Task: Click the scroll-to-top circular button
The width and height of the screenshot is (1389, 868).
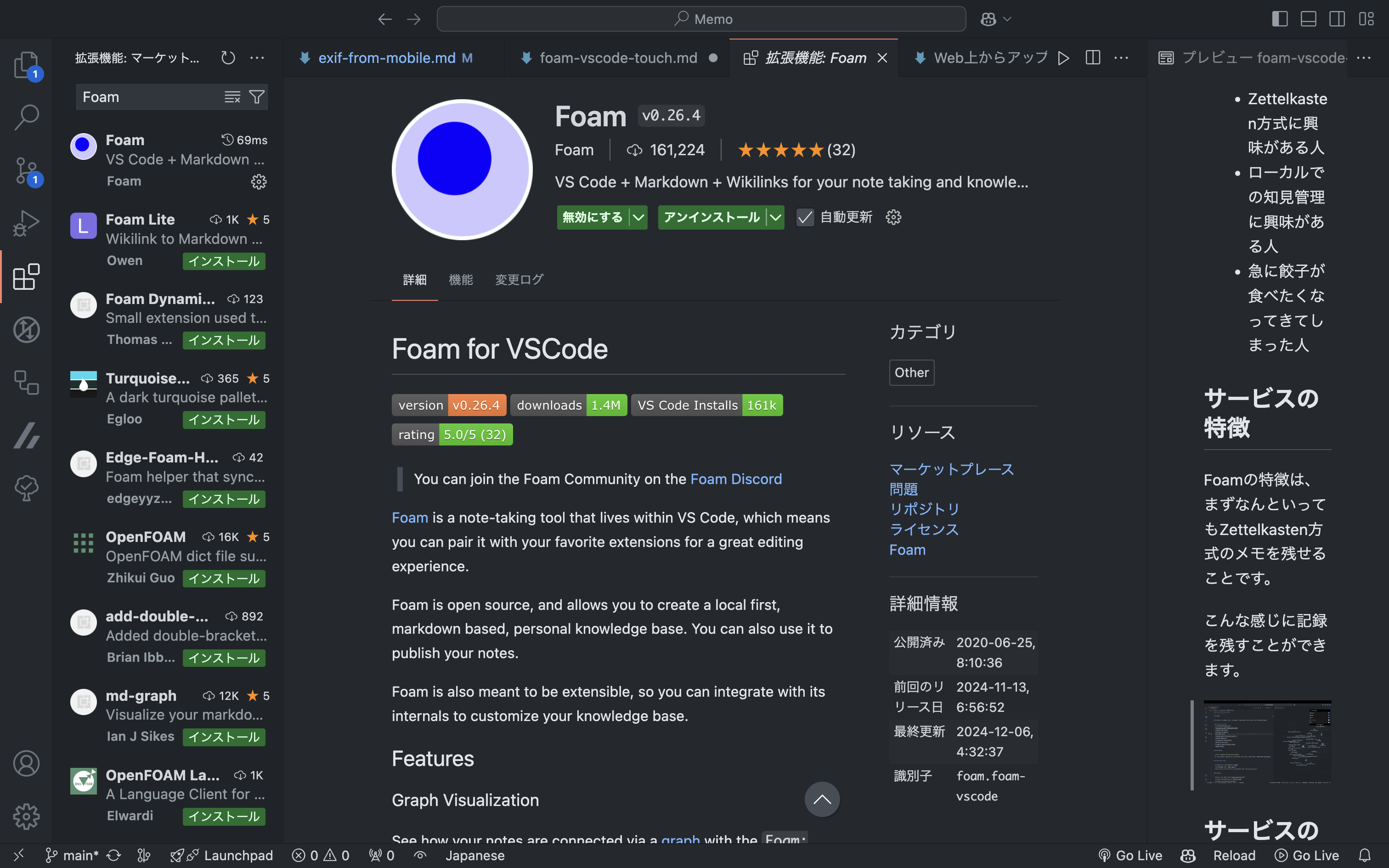Action: coord(822,799)
